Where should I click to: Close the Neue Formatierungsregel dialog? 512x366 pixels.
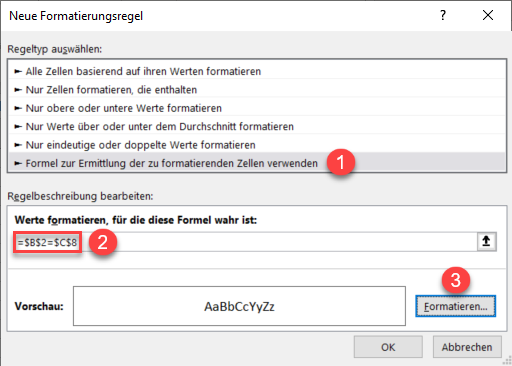pyautogui.click(x=488, y=15)
